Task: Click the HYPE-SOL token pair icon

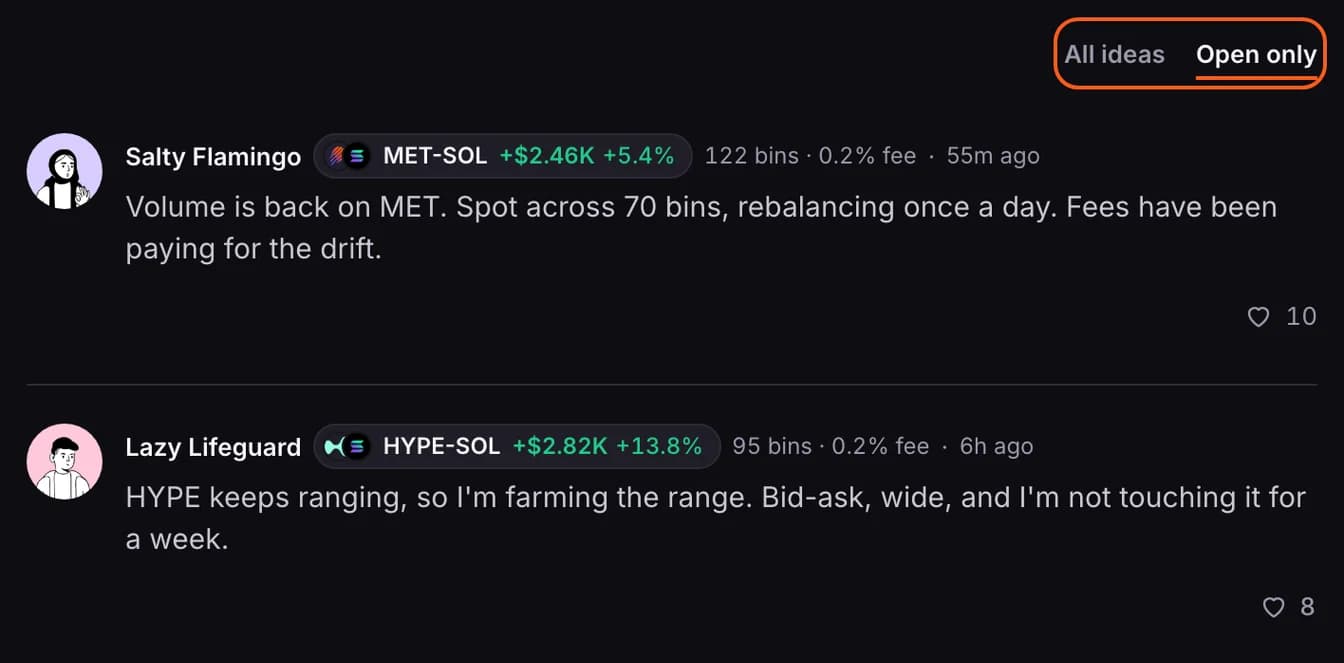Action: [x=346, y=446]
